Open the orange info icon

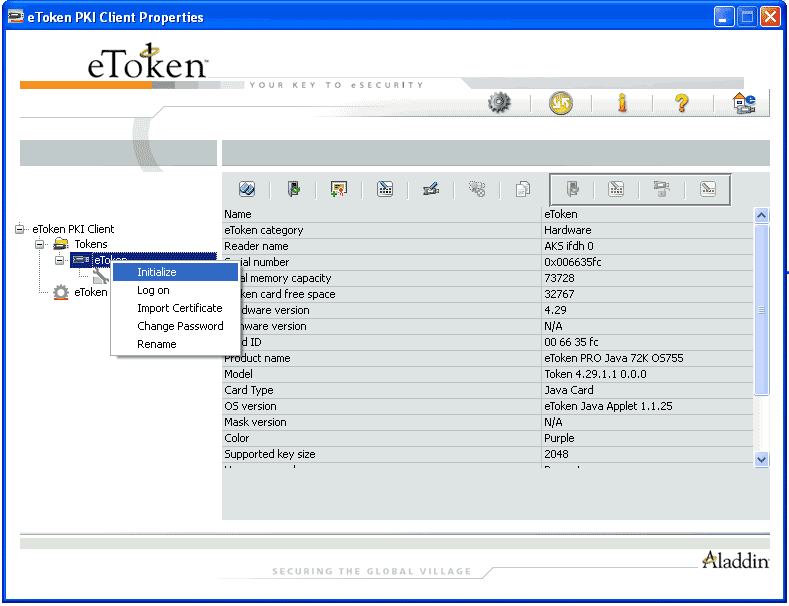pyautogui.click(x=622, y=102)
